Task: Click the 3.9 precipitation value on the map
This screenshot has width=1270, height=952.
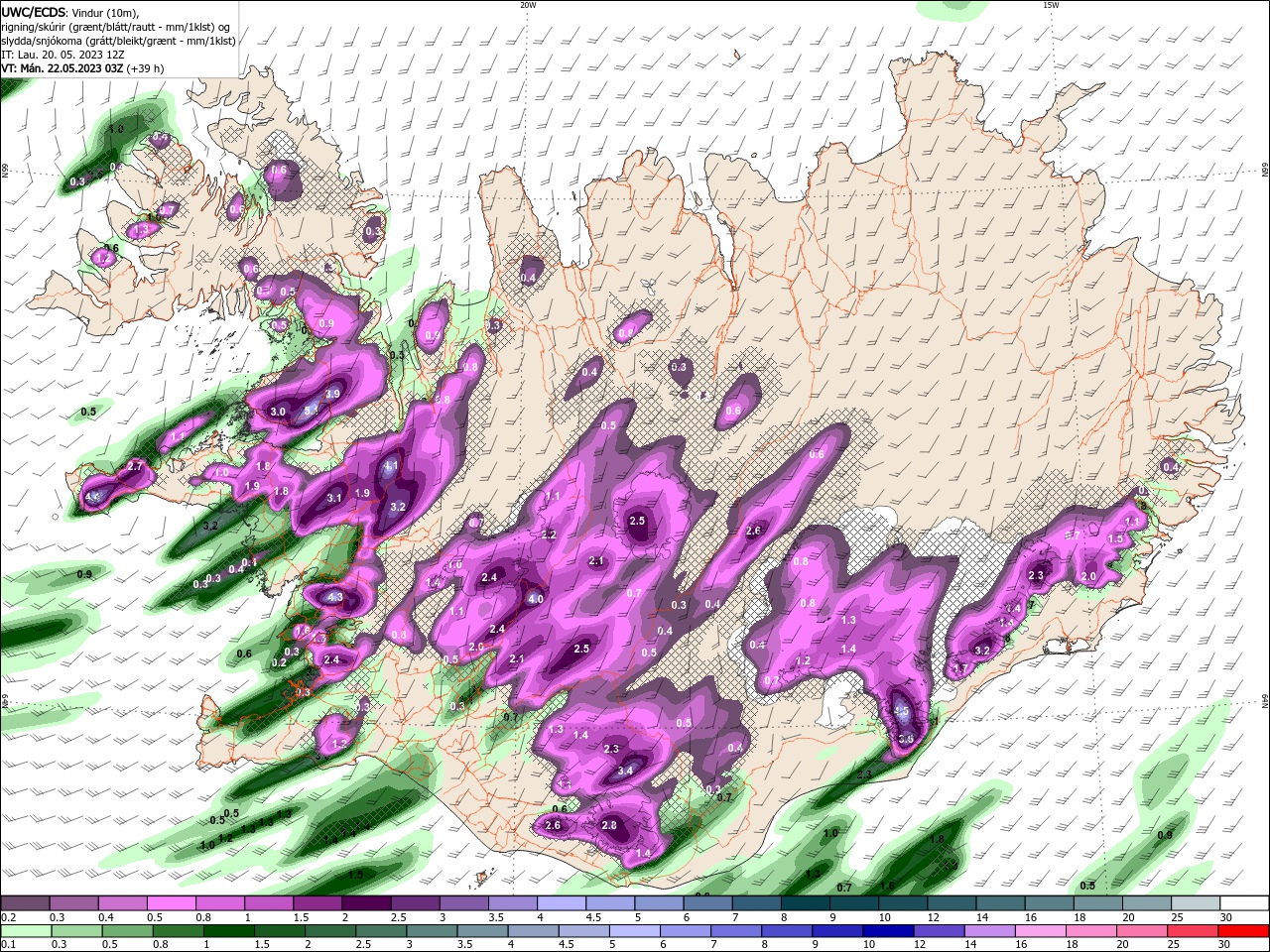Action: [x=332, y=394]
